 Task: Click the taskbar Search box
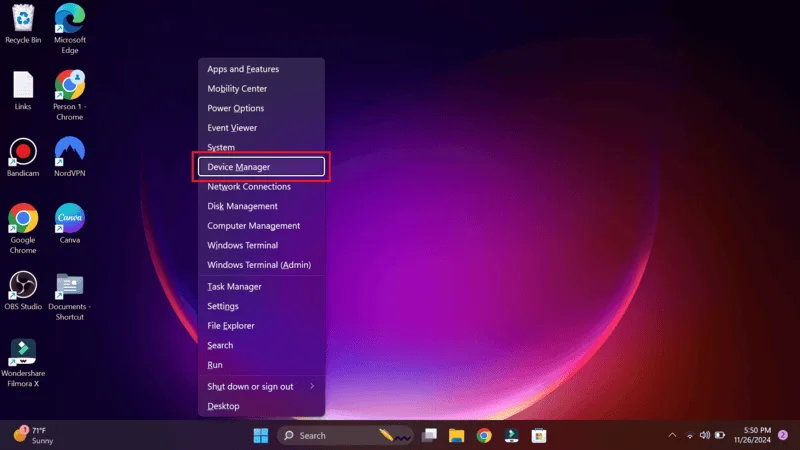tap(344, 436)
